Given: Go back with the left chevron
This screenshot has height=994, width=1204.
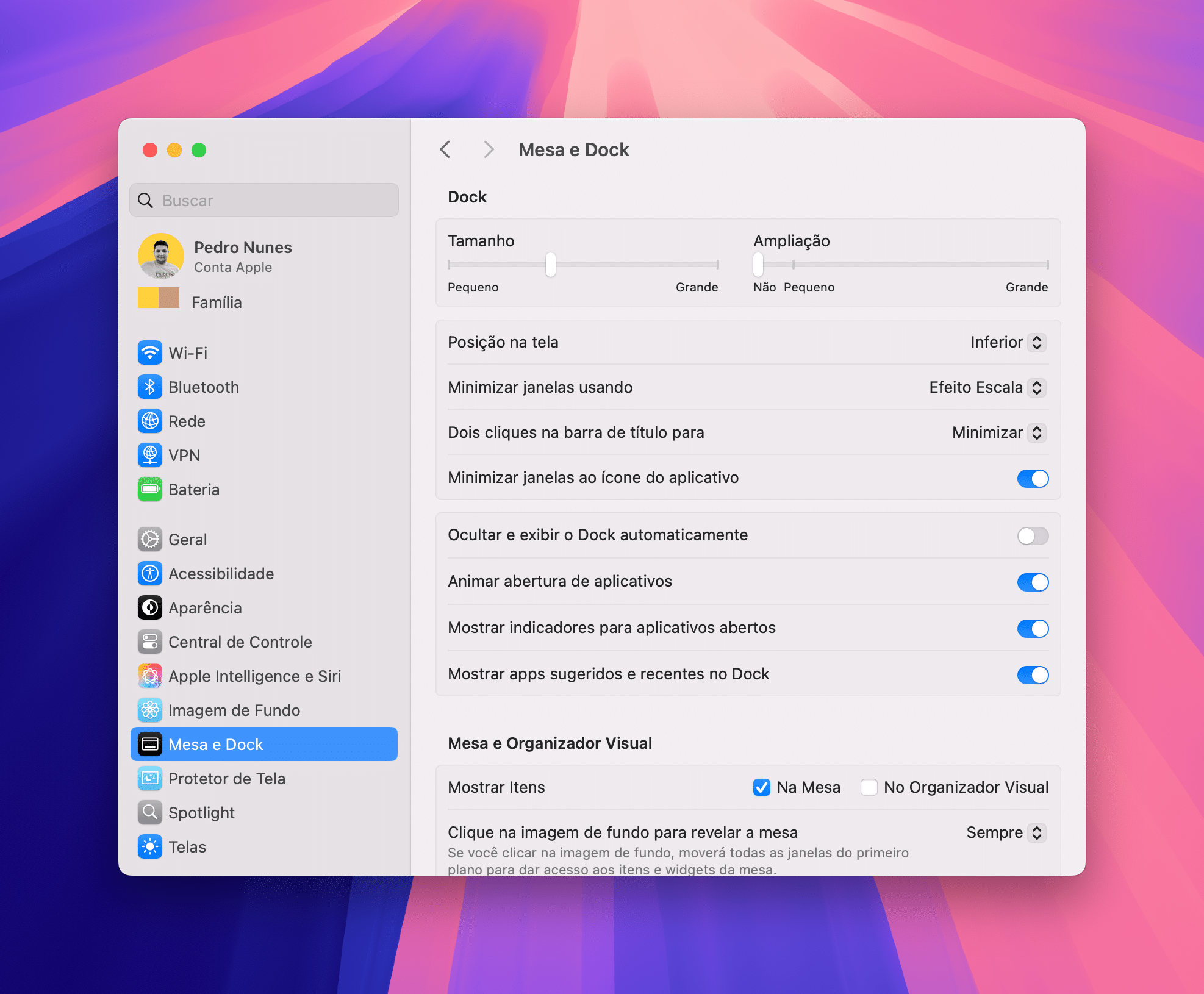Looking at the screenshot, I should coord(445,149).
